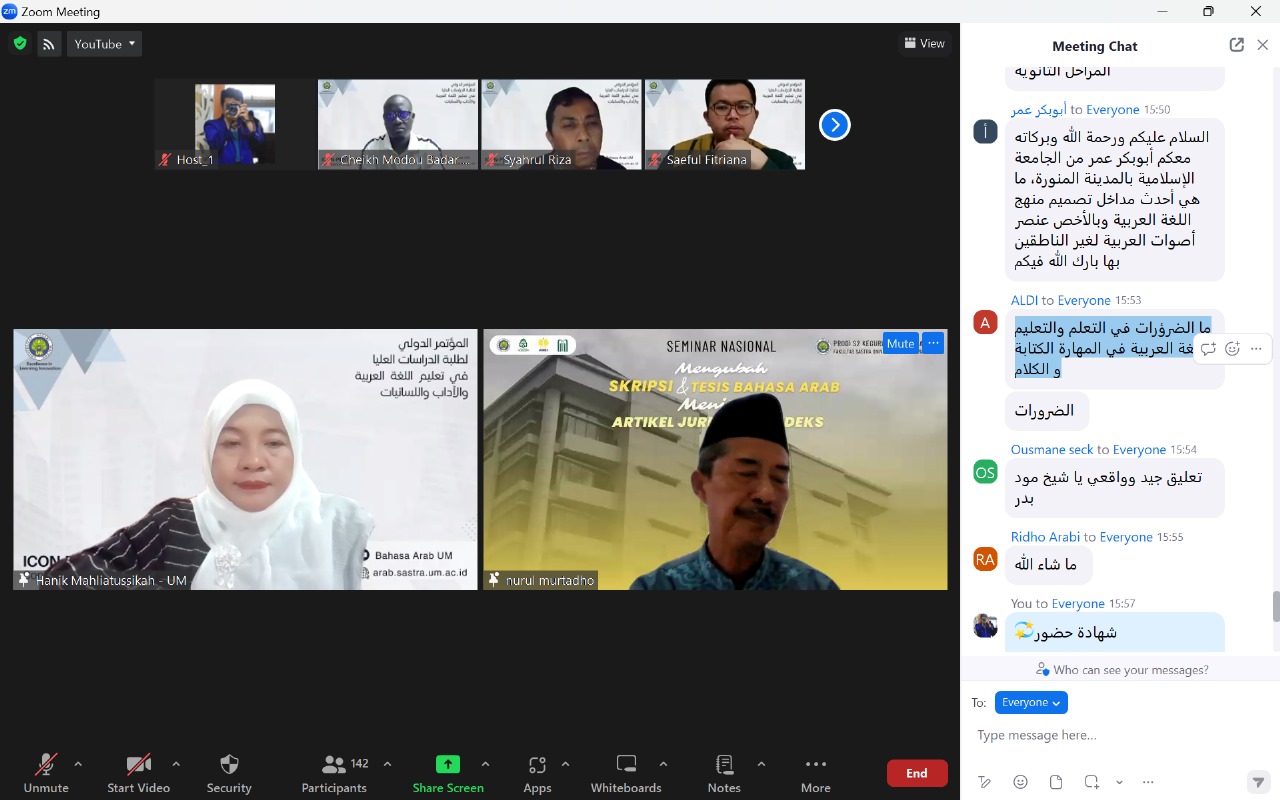Click the chat message input field
Viewport: 1280px width, 800px height.
1110,735
